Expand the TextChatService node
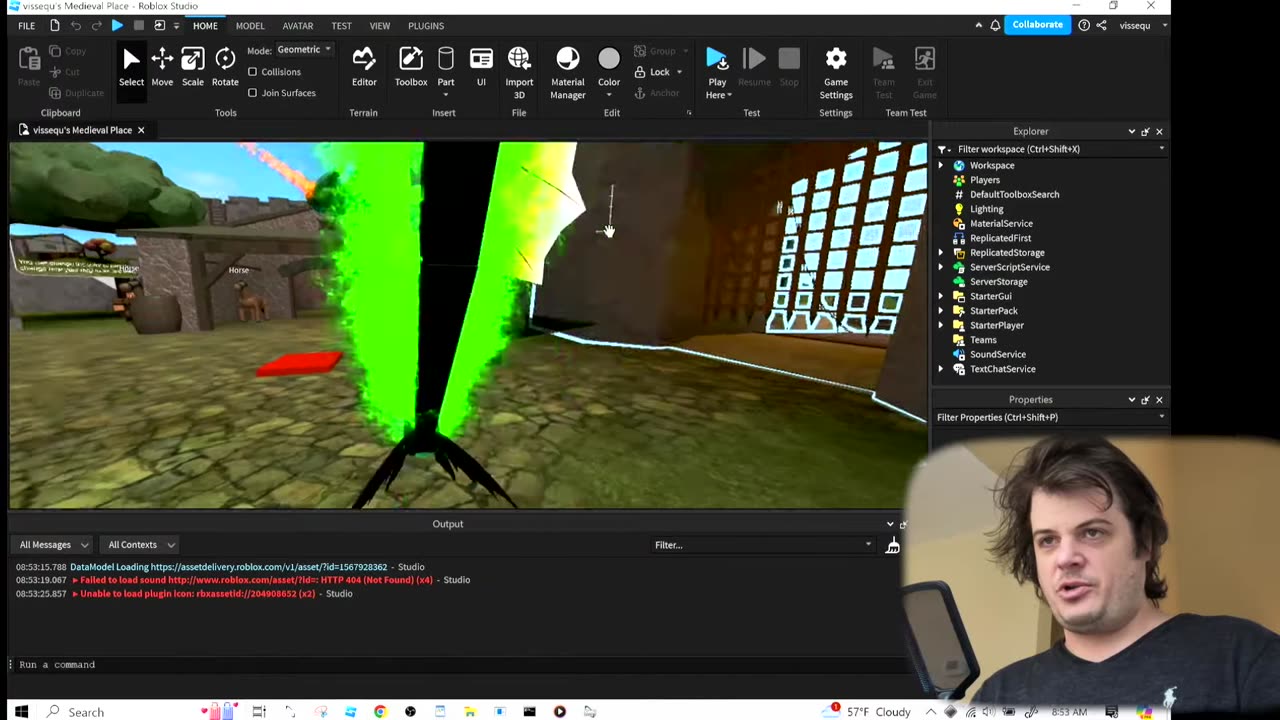 941,370
